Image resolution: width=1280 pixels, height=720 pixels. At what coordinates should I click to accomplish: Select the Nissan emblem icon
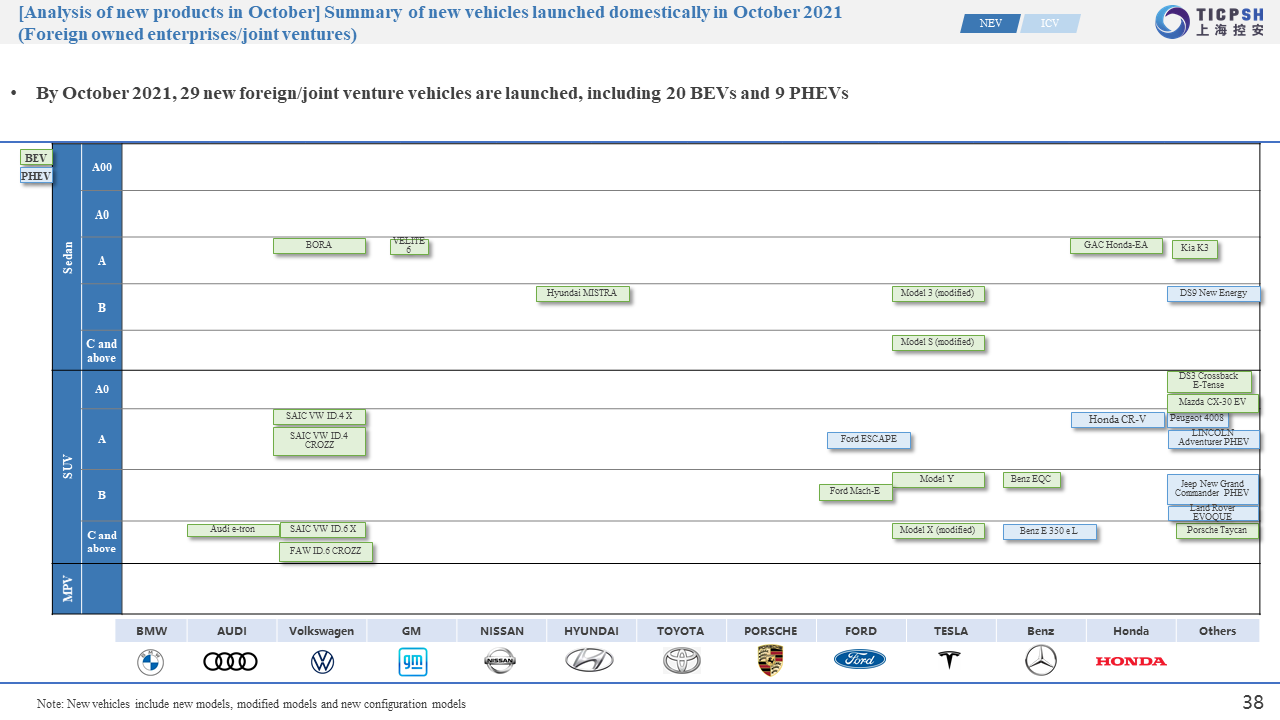click(x=500, y=660)
